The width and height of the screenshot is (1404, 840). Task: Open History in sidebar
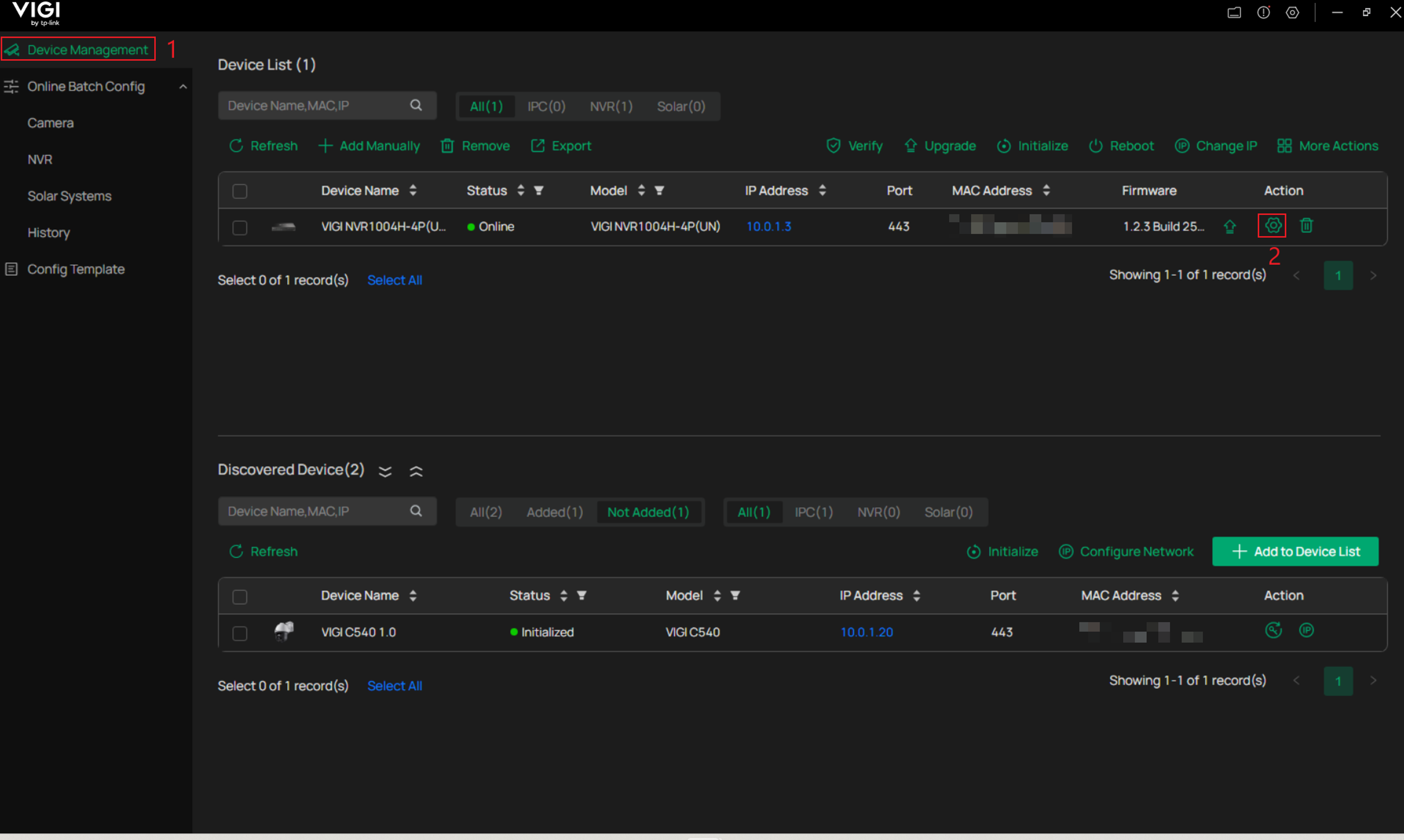tap(49, 233)
